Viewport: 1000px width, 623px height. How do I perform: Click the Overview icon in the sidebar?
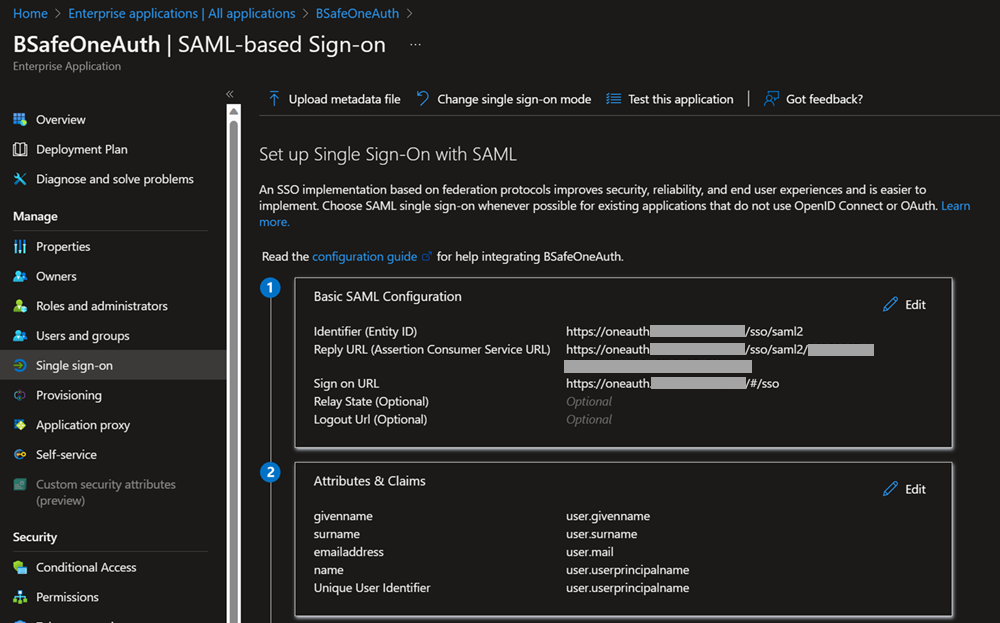tap(18, 119)
